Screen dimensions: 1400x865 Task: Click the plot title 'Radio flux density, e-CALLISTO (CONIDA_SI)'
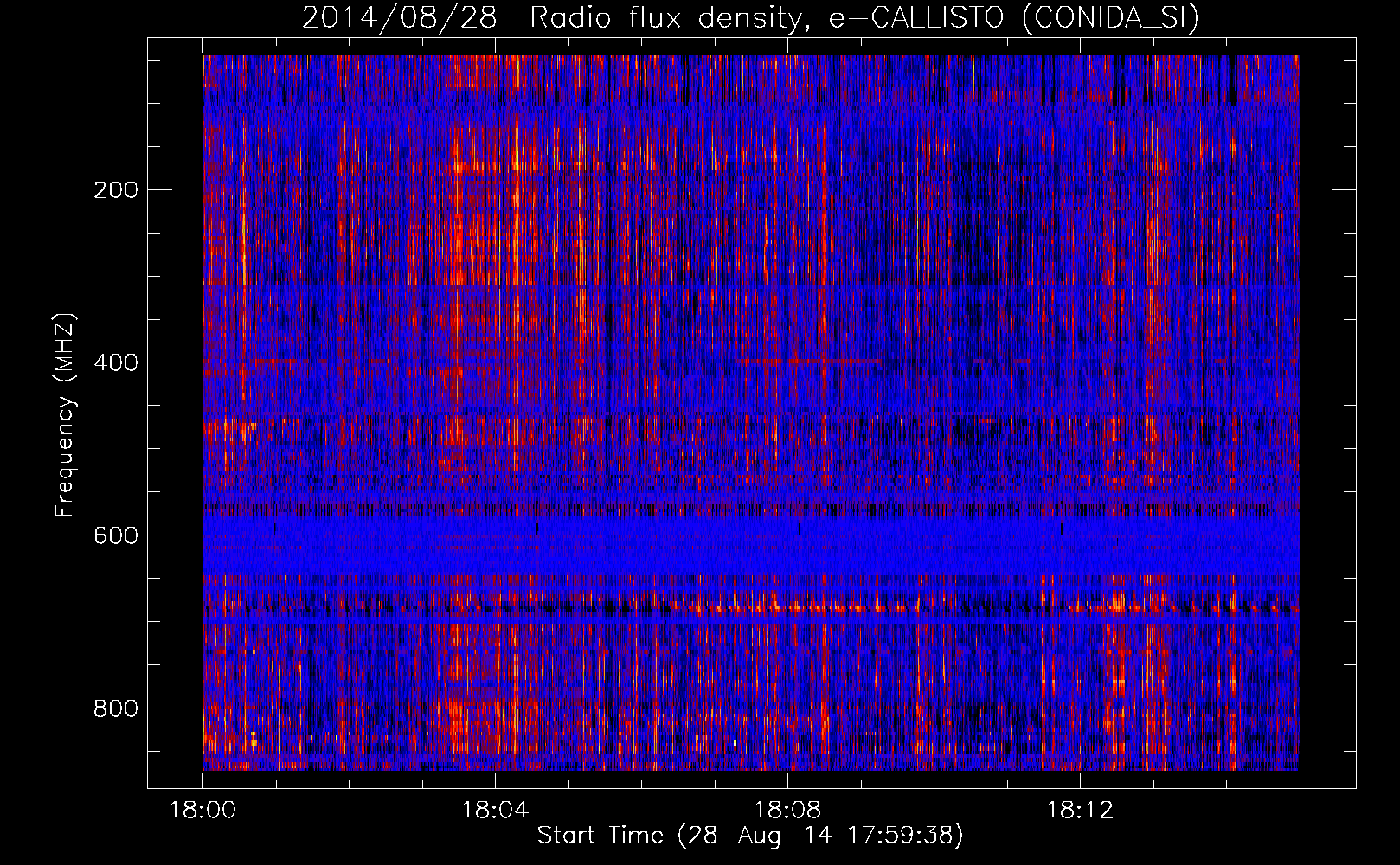864,18
